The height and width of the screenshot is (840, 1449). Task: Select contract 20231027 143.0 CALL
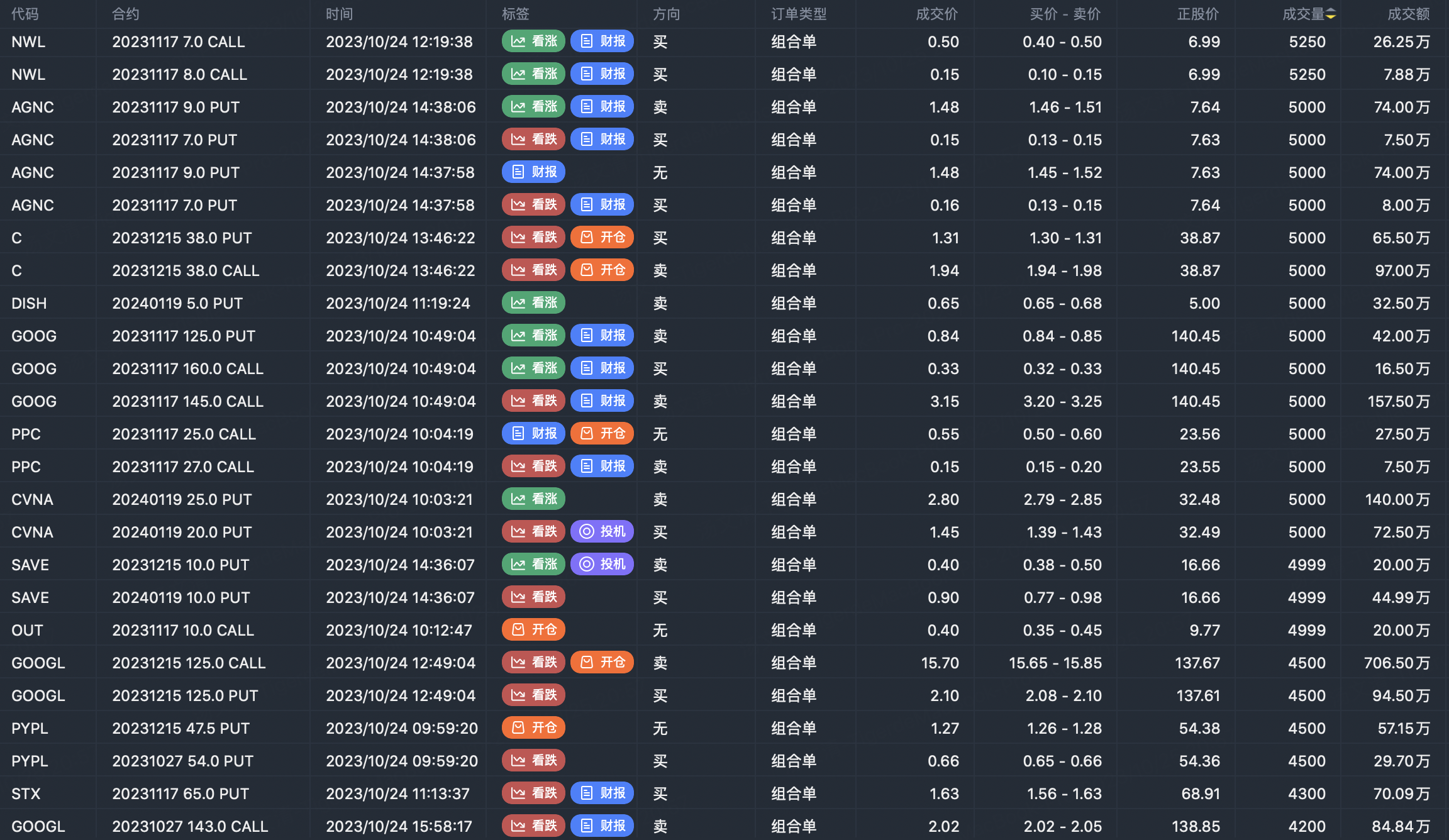pos(190,827)
